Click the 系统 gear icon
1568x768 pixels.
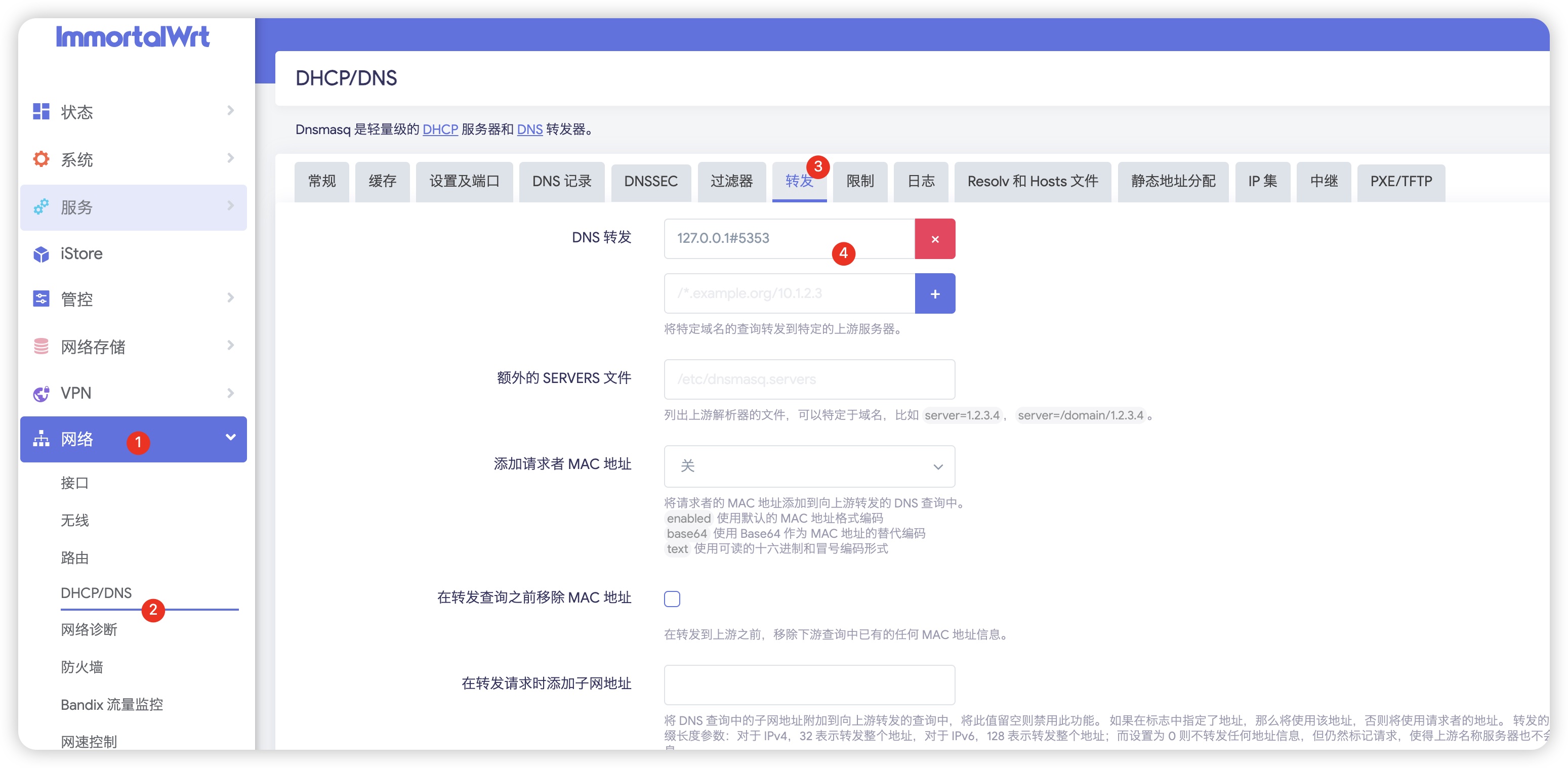pos(40,159)
